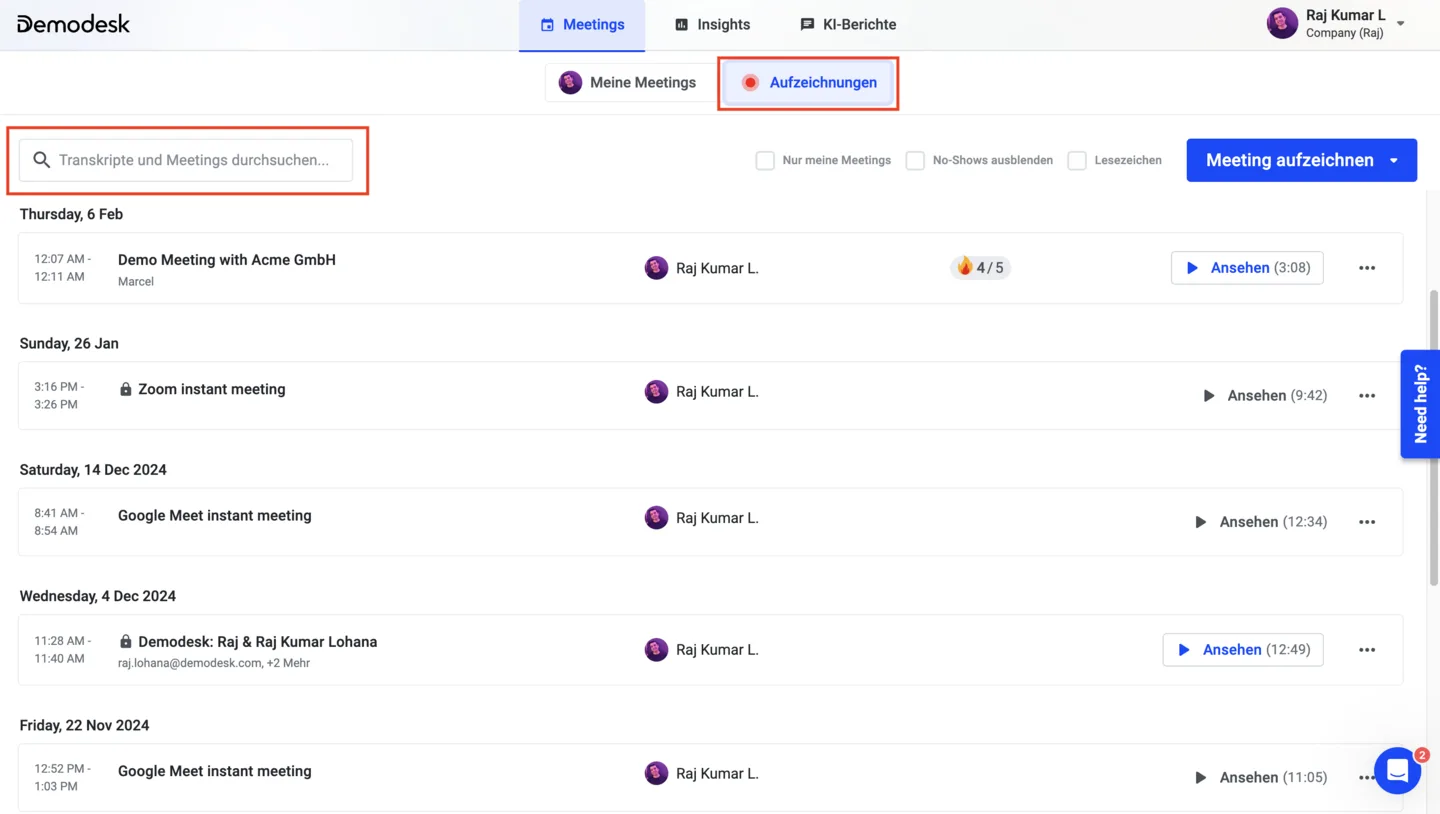Image resolution: width=1440 pixels, height=814 pixels.
Task: Open Demodesk: Raj & Raj Kumar Lohana meeting
Action: (258, 642)
